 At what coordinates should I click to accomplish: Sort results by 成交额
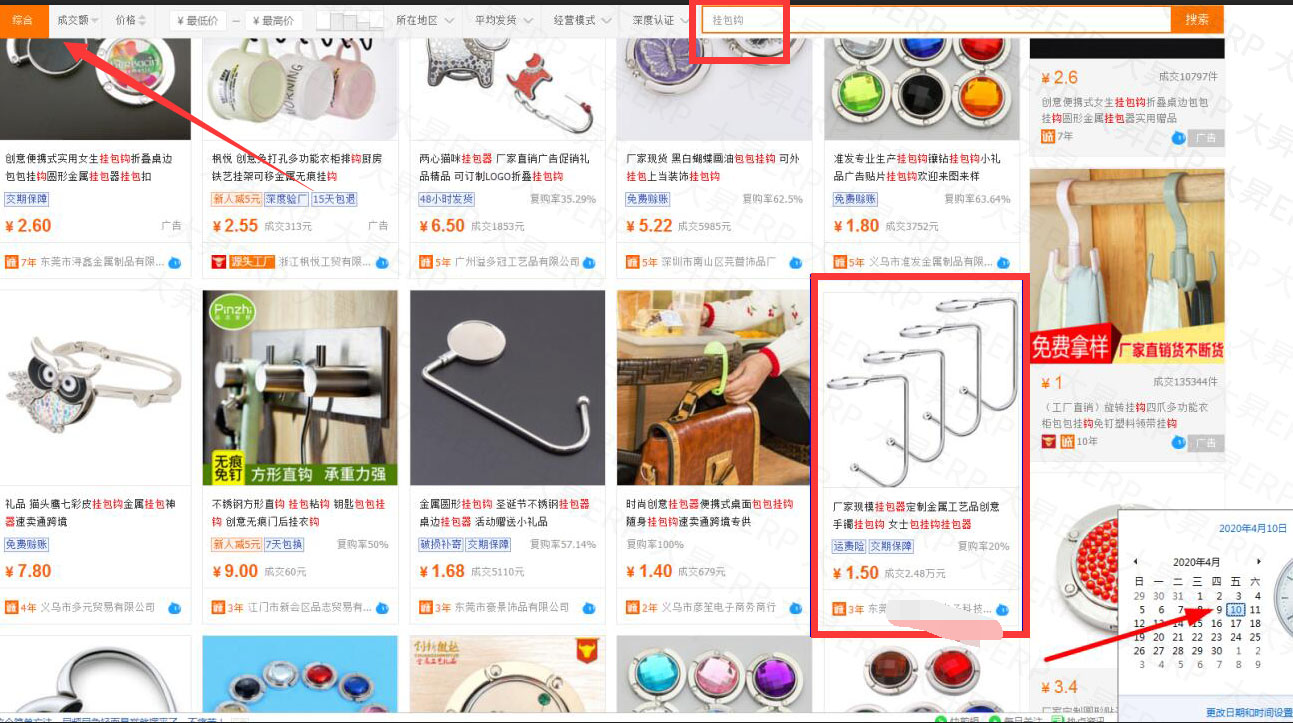[78, 20]
